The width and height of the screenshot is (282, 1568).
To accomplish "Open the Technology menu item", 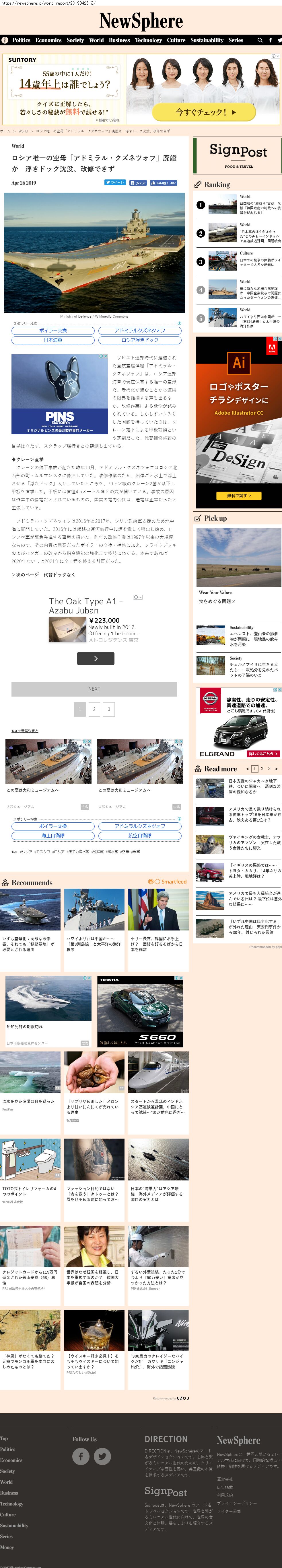I will [149, 40].
